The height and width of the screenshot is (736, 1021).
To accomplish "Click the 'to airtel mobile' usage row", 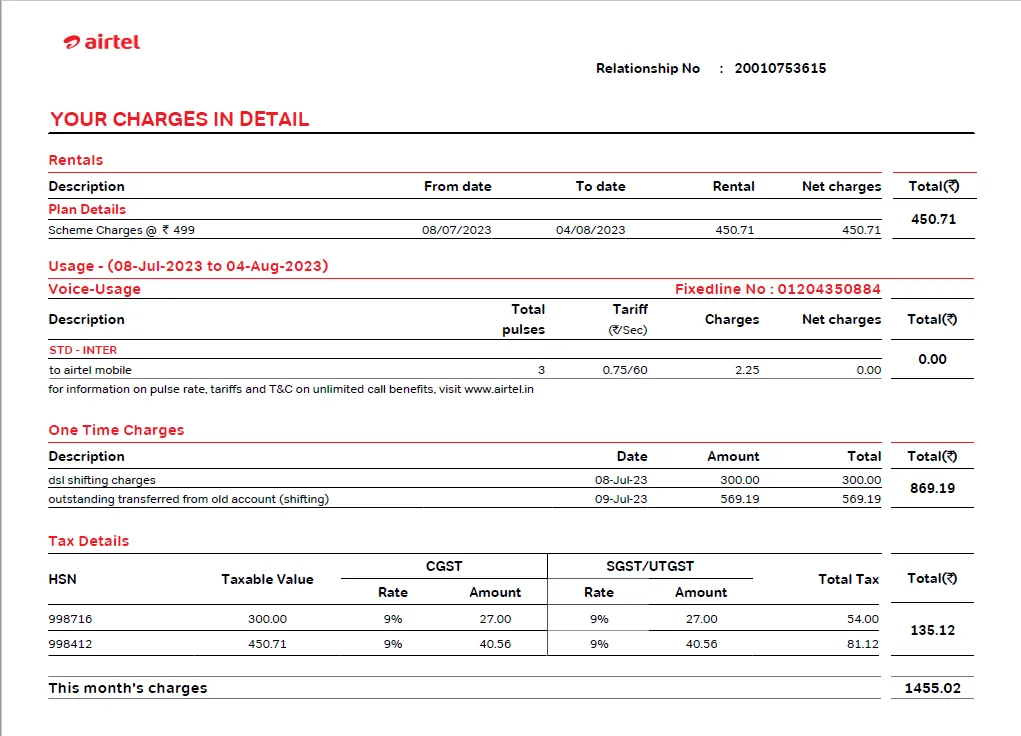I will tap(90, 370).
